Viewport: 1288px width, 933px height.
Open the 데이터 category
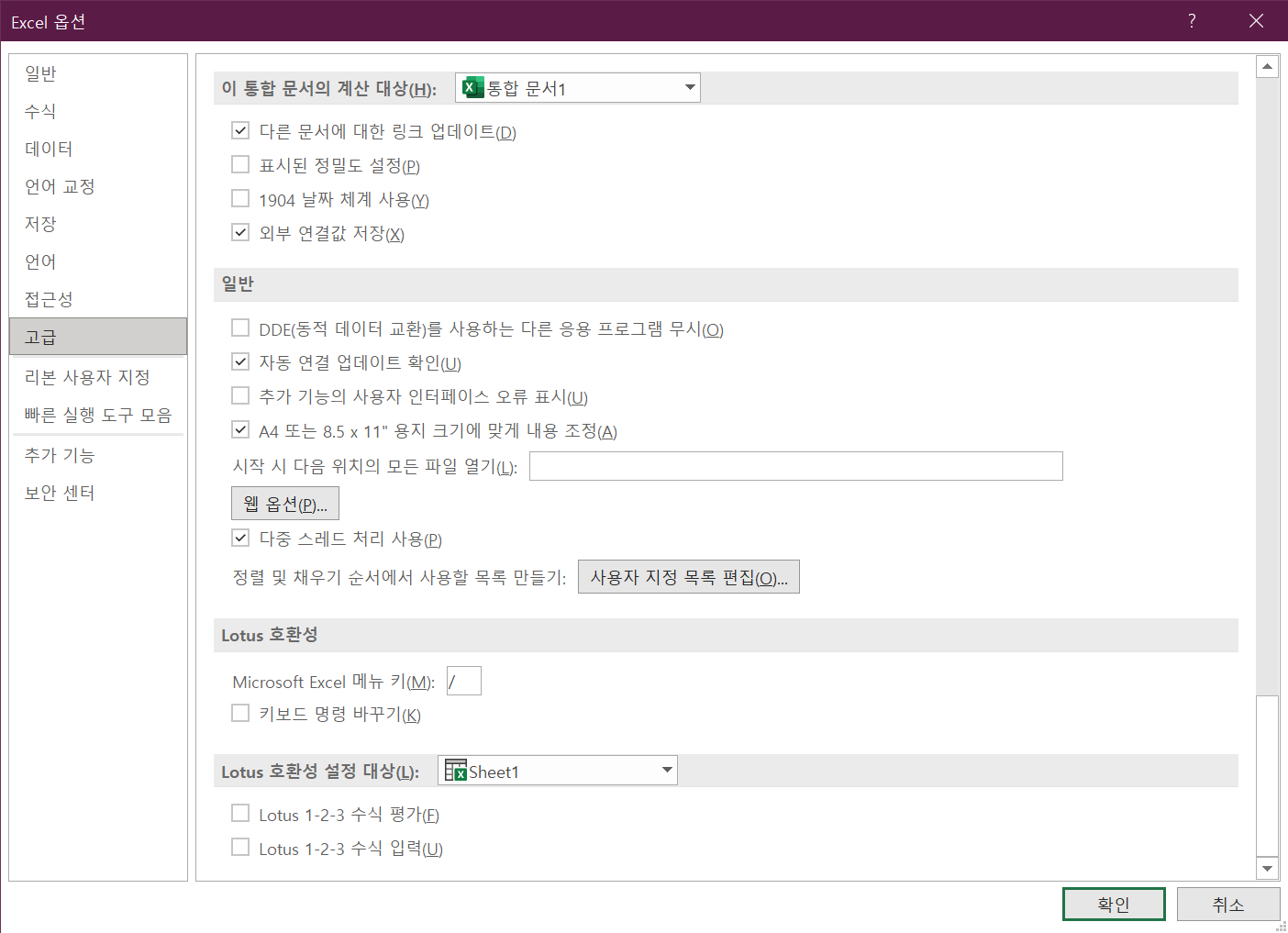98,149
